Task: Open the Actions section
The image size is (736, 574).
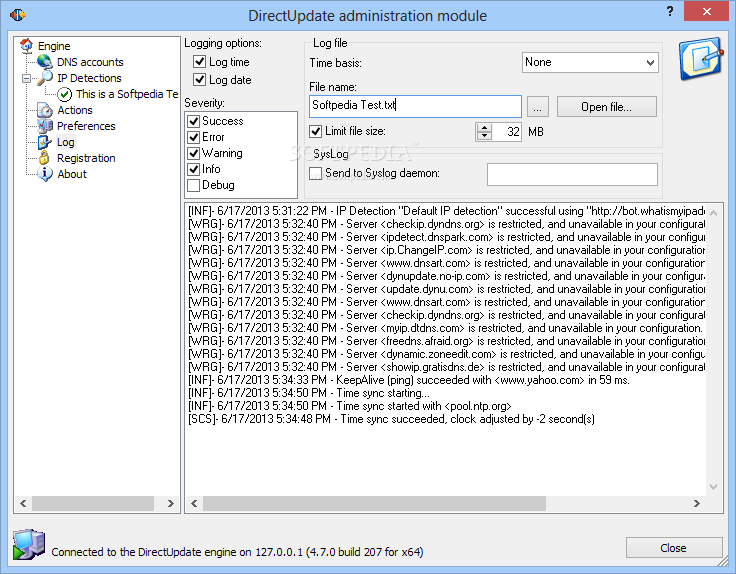Action: point(75,110)
